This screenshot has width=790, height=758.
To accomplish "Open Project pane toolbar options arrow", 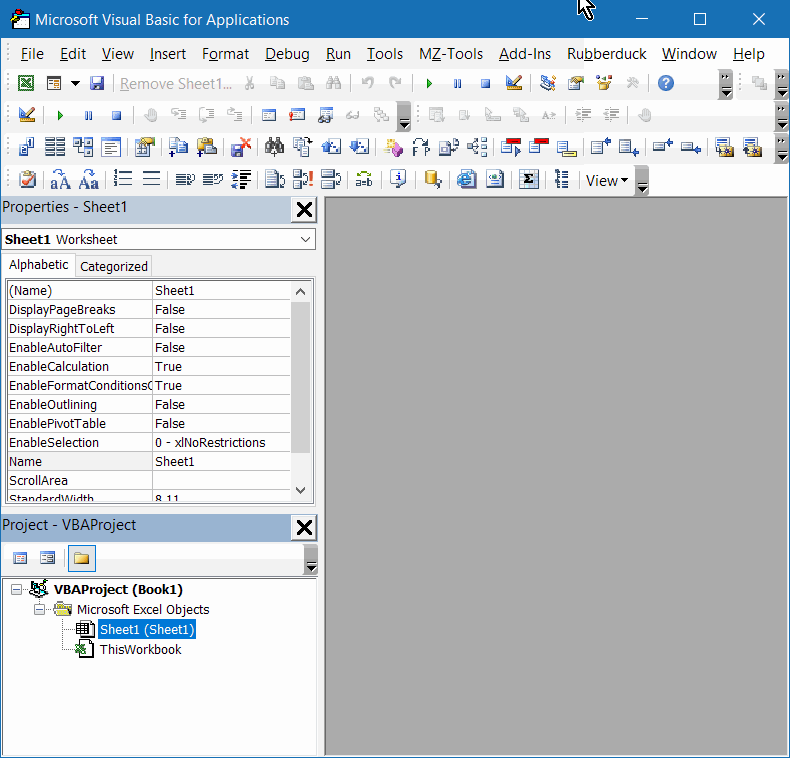I will (x=311, y=559).
